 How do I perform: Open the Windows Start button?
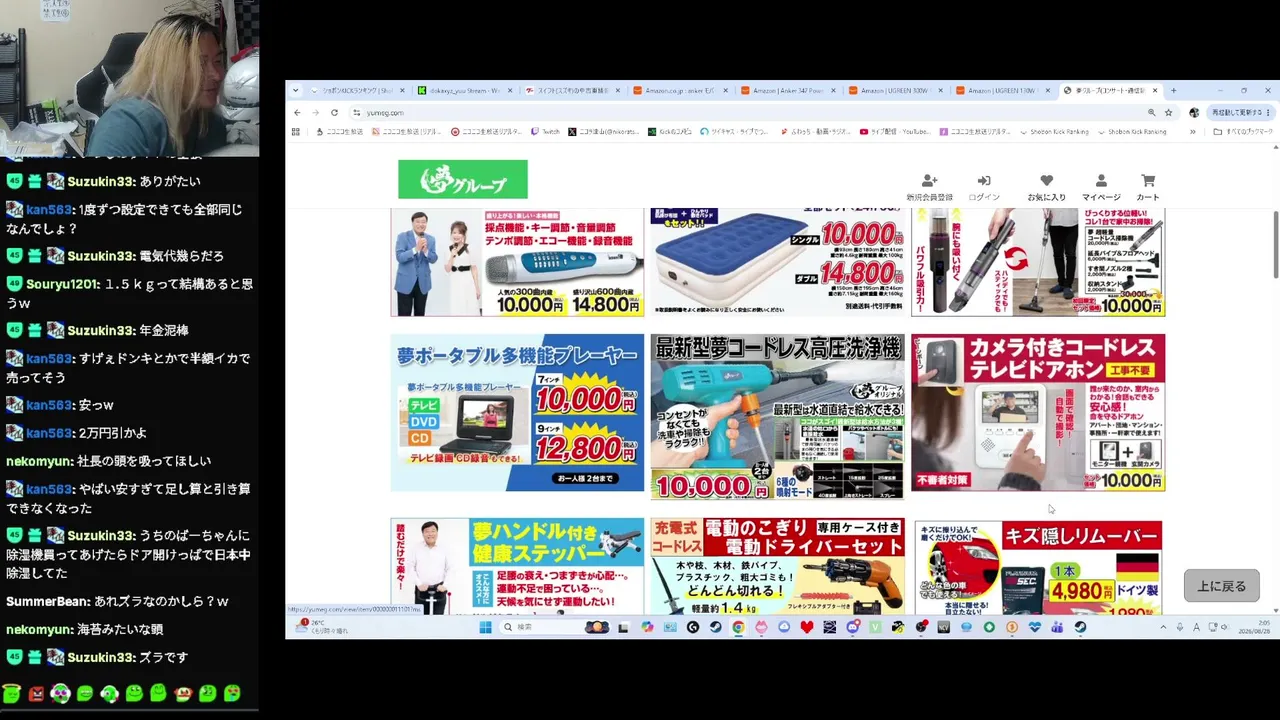[485, 627]
